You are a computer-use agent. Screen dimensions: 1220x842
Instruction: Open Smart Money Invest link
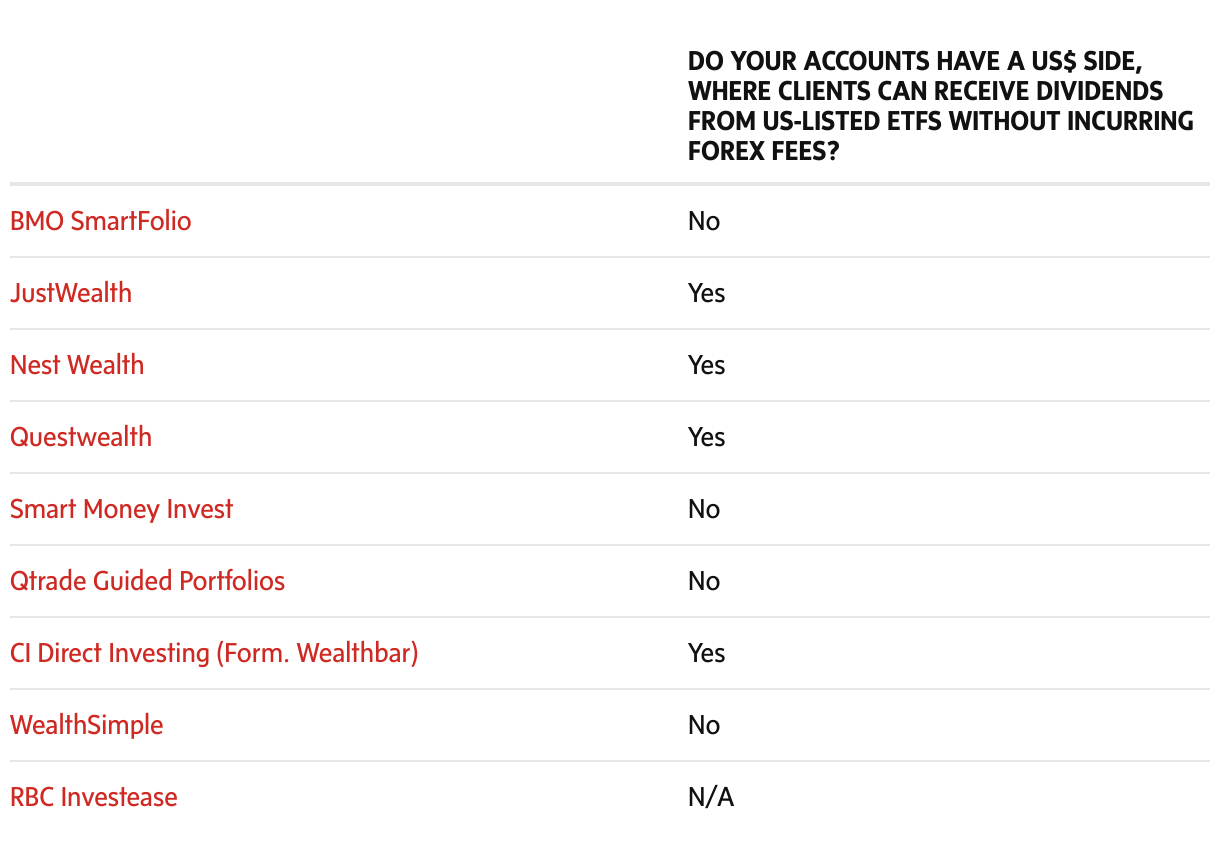pos(121,509)
